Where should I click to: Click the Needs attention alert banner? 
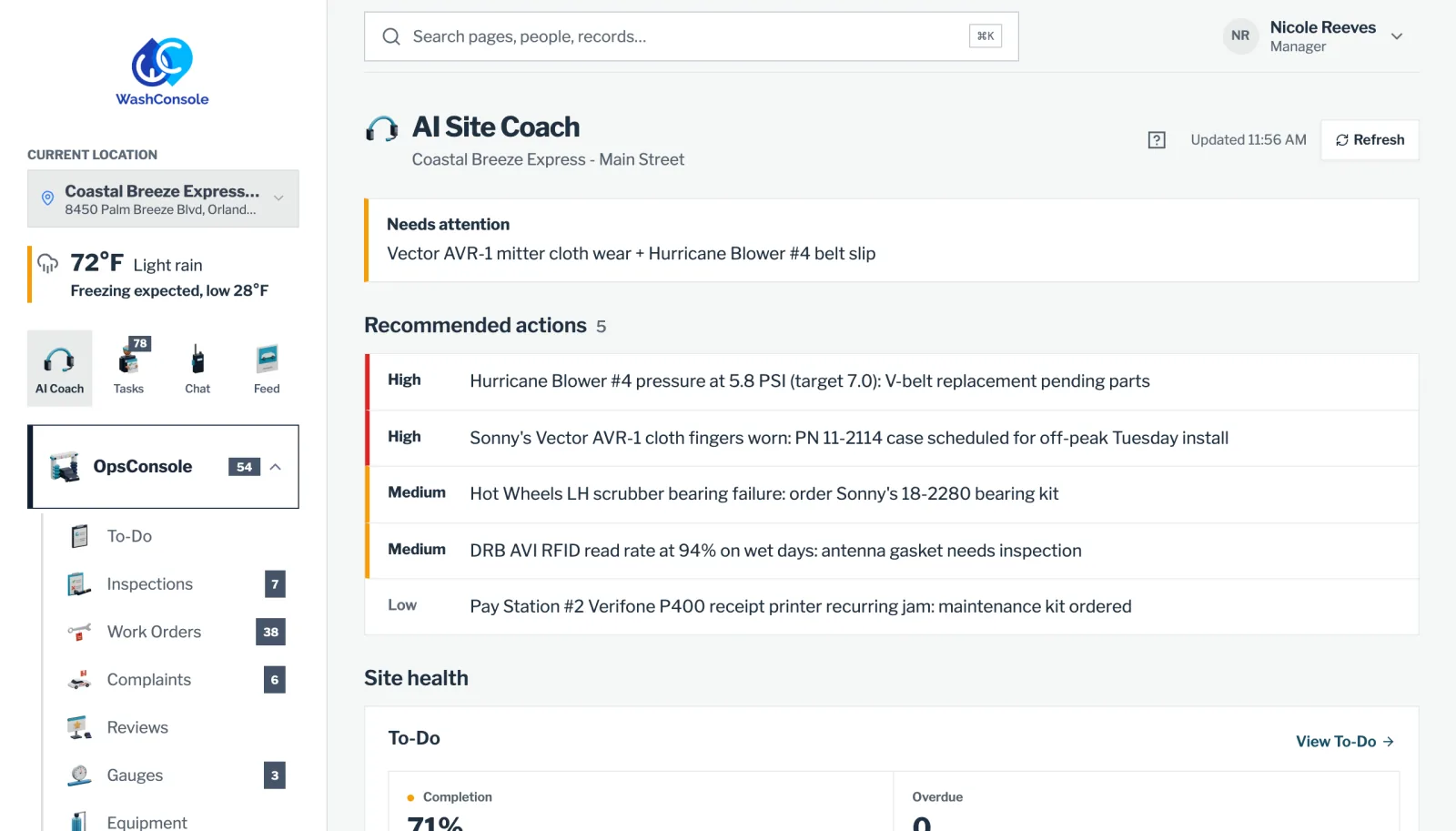tap(892, 240)
